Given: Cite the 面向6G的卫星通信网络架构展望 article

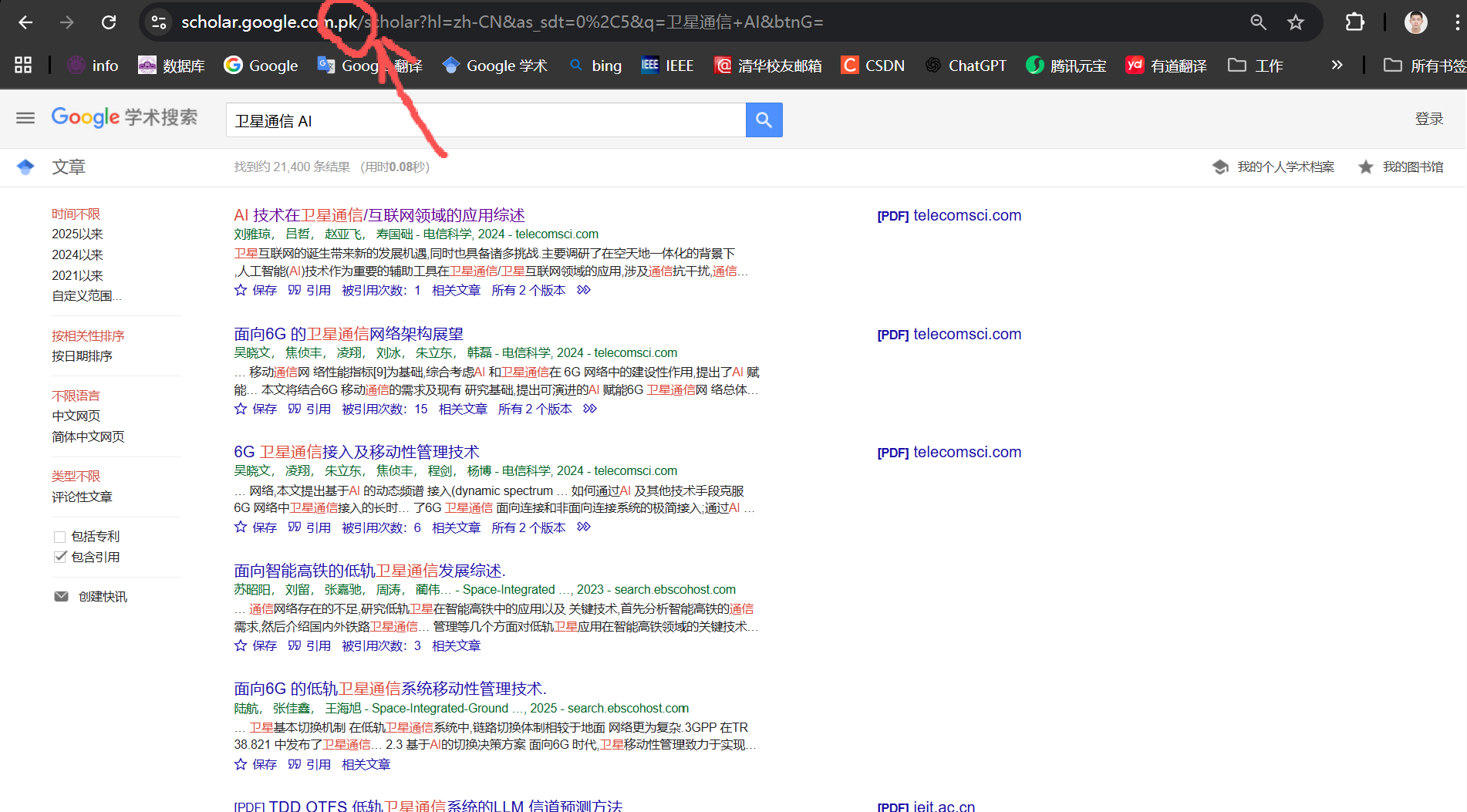Looking at the screenshot, I should click(309, 409).
